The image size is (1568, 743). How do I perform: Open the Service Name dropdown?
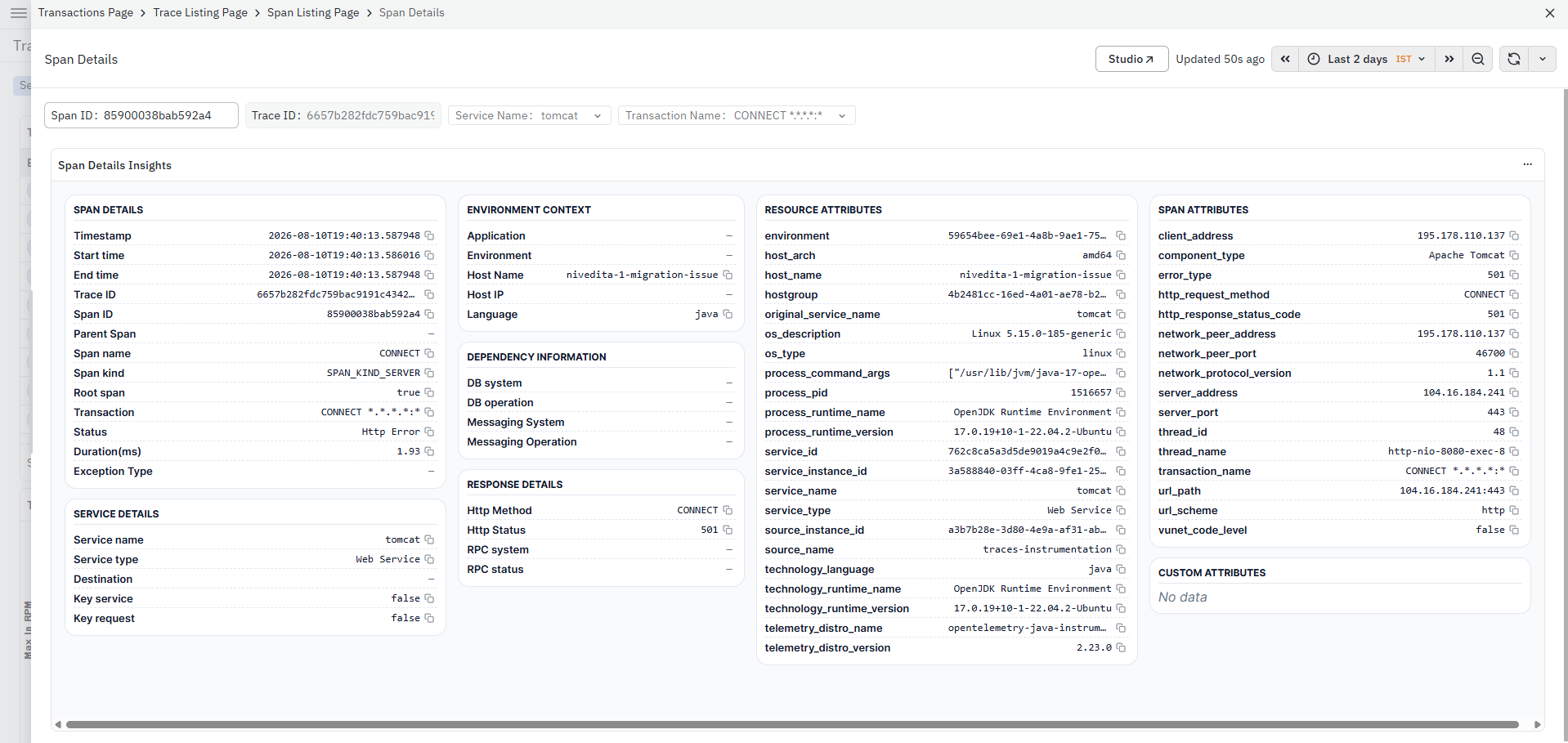coord(530,115)
